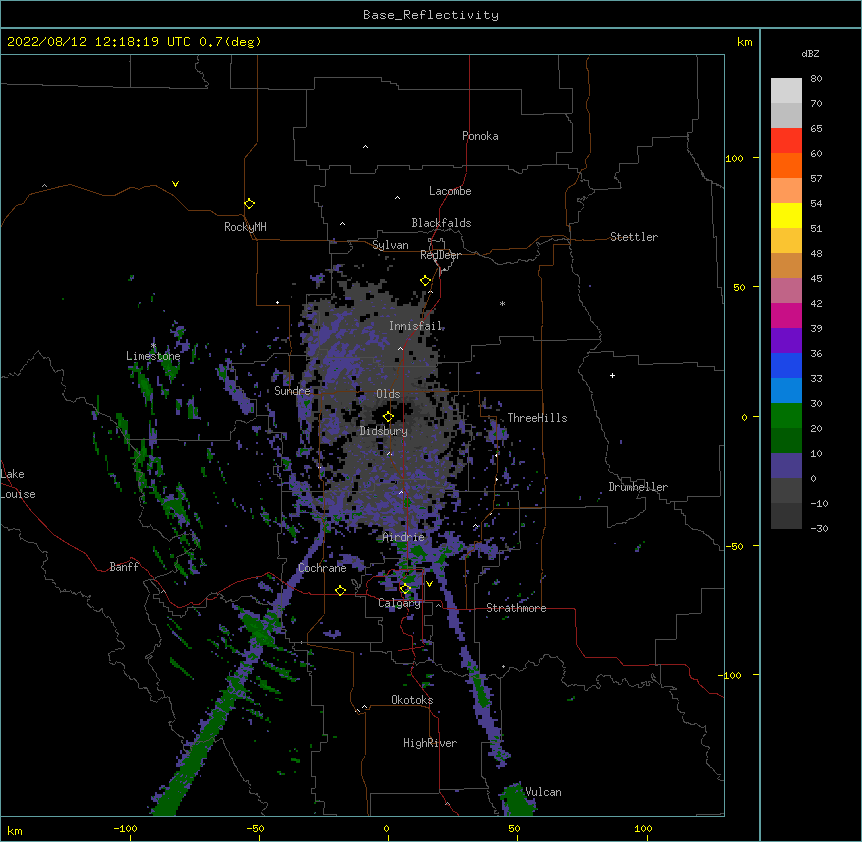
Task: Select the 42 dBZ magenta legend swatch
Action: tap(786, 315)
